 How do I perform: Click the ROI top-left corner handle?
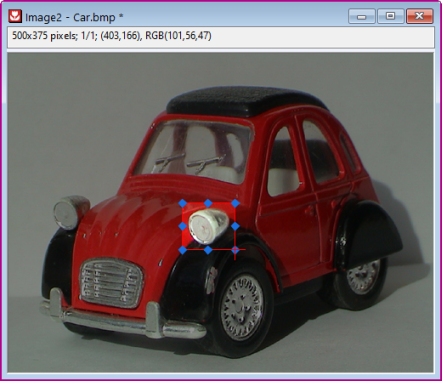click(183, 203)
